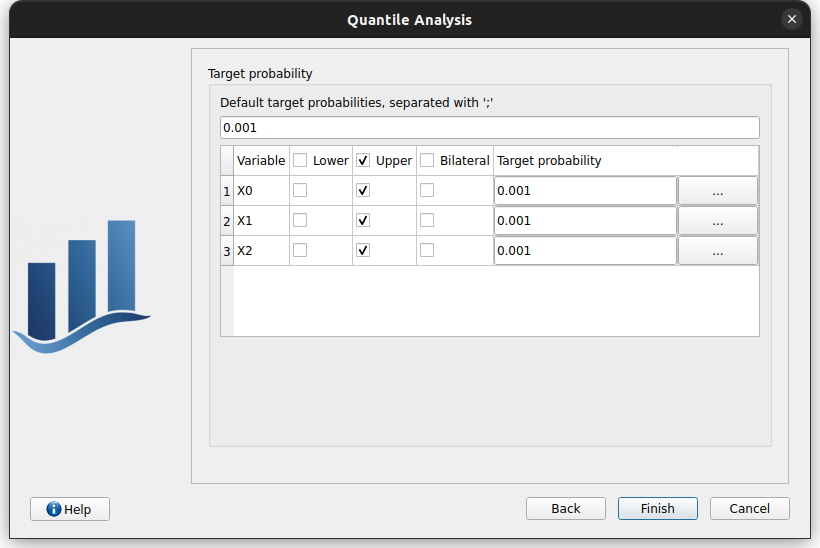Uncheck the Upper header checkbox
This screenshot has width=820, height=548.
363,160
